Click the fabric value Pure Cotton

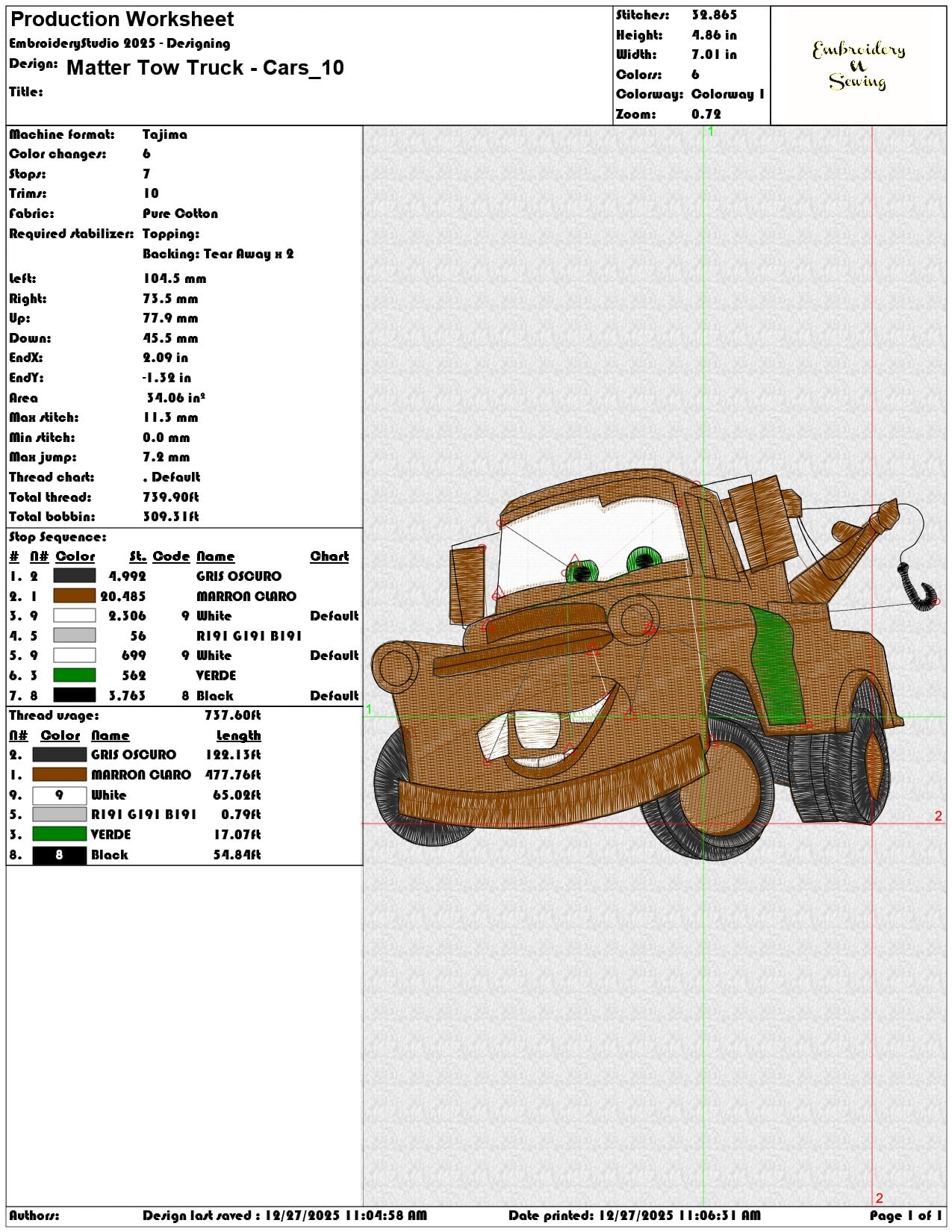180,214
